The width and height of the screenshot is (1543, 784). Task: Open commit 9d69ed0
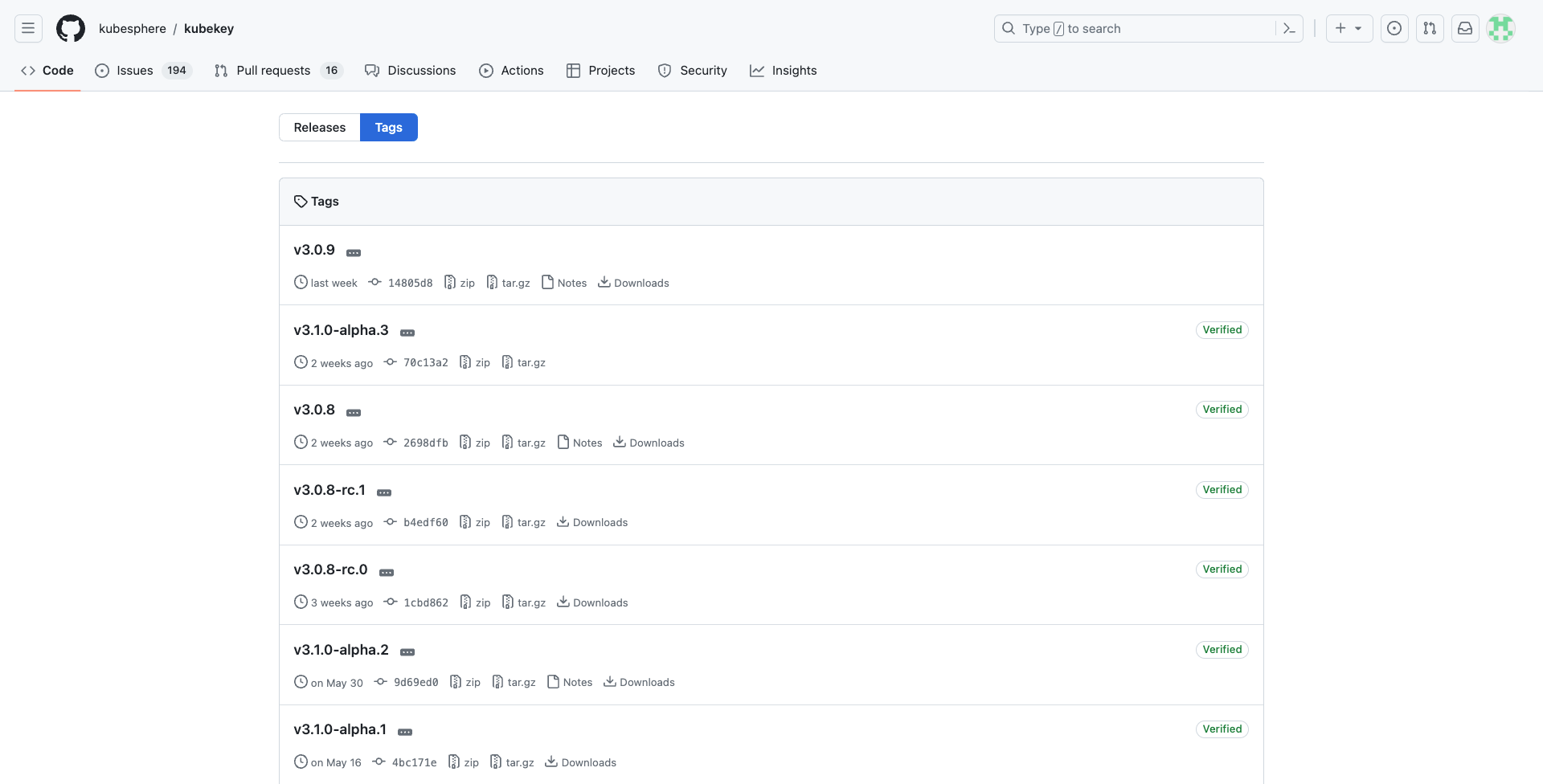pyautogui.click(x=407, y=683)
